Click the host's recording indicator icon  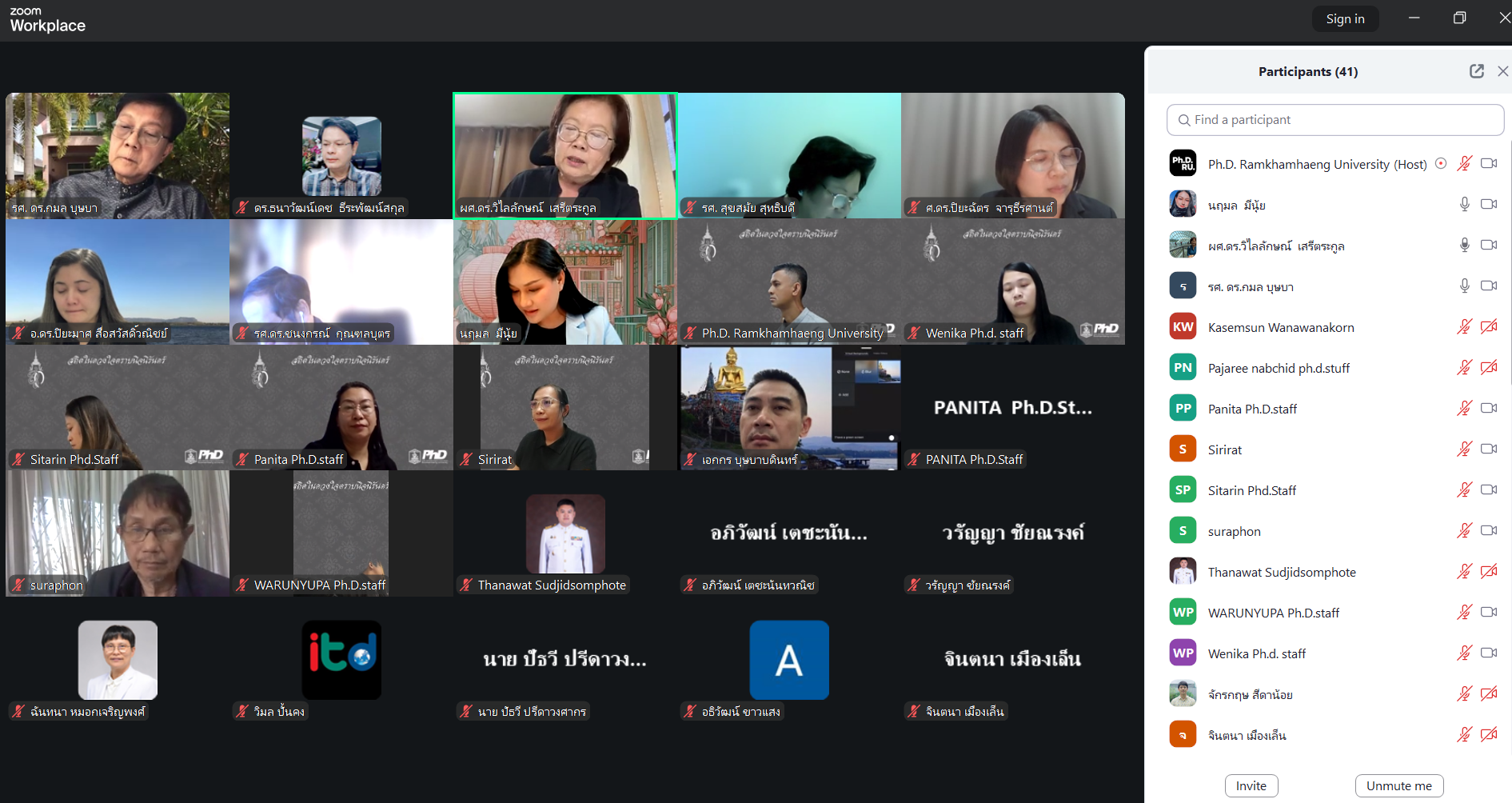1441,164
